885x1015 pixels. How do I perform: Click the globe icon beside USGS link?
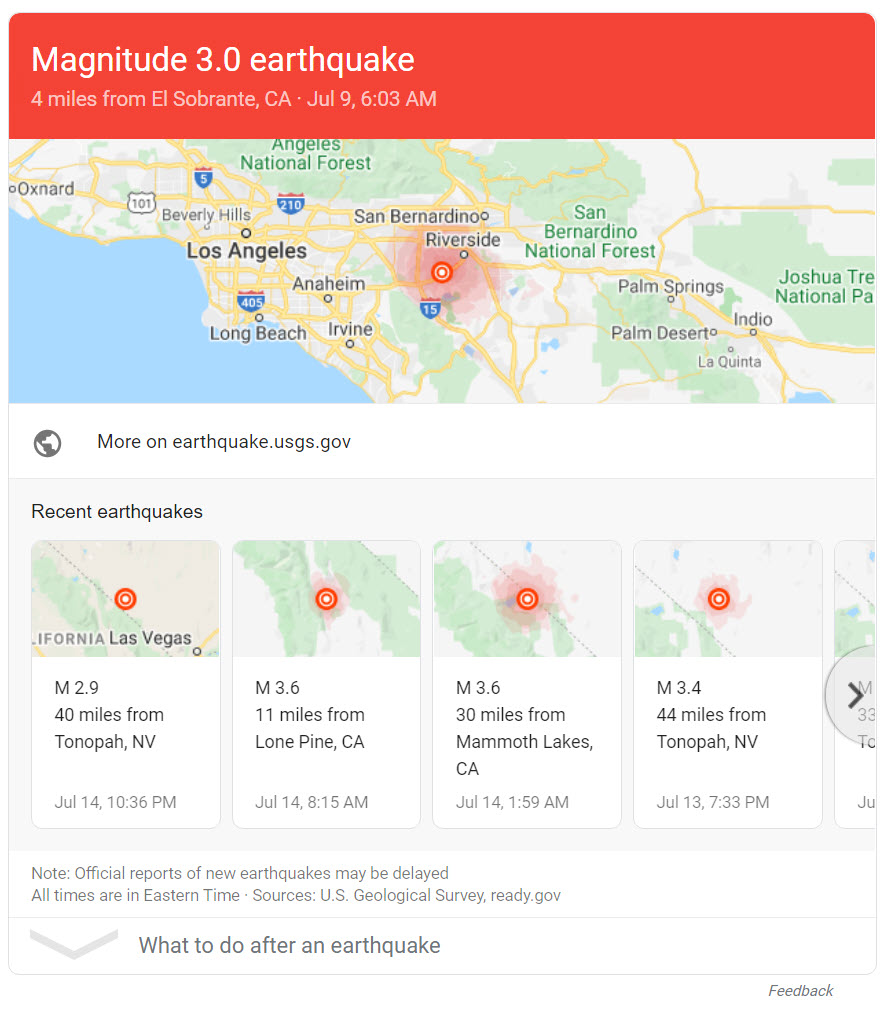(47, 442)
